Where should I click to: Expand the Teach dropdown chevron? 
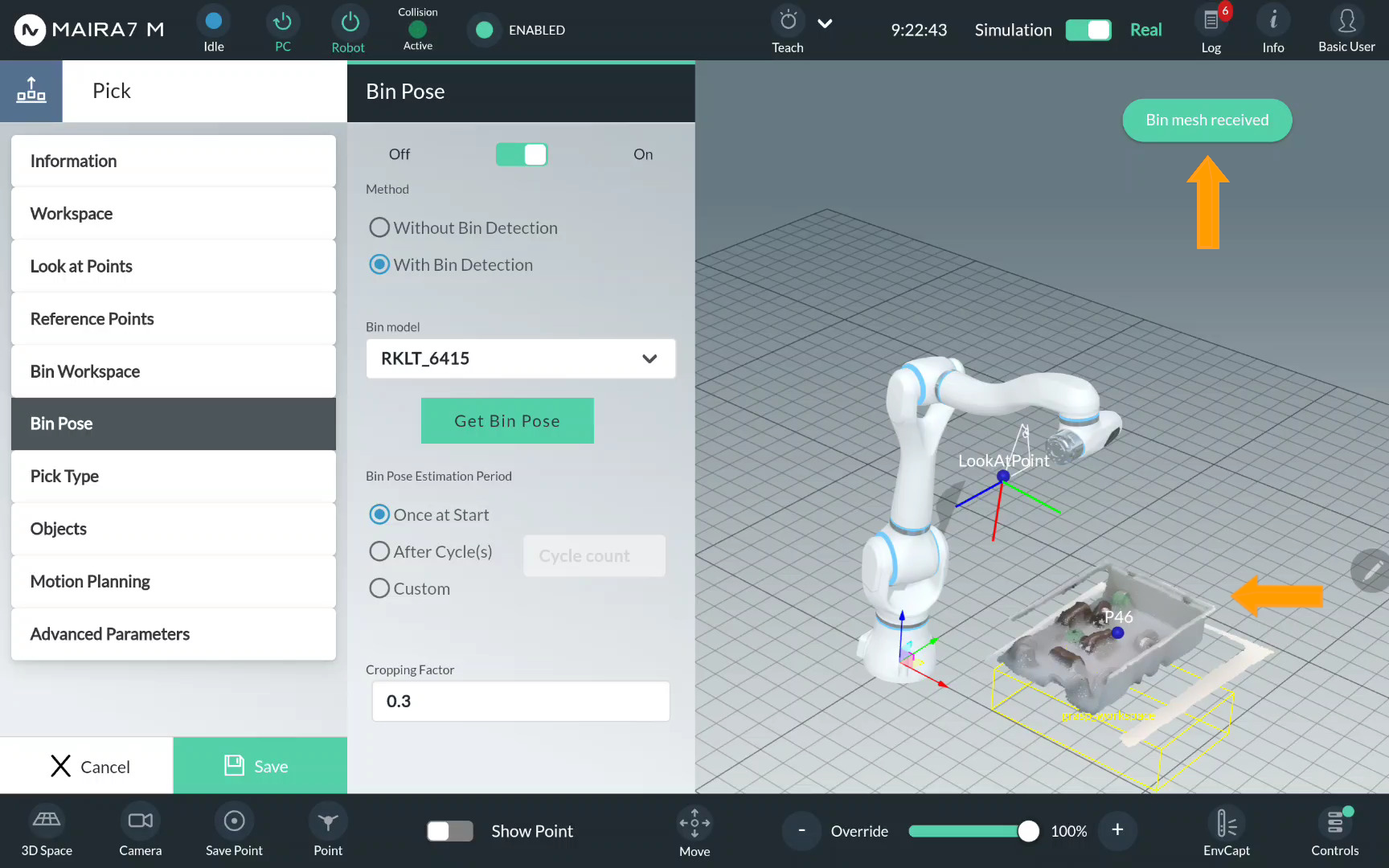(825, 23)
